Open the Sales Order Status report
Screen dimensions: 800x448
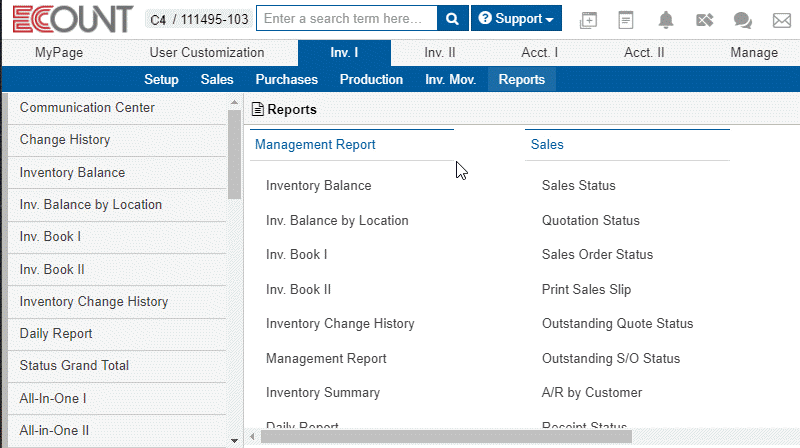597,255
